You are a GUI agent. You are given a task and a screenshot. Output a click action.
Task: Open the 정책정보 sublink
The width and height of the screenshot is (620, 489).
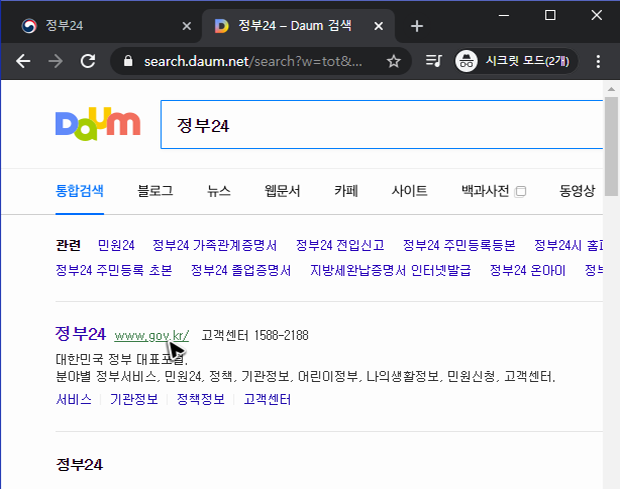(x=201, y=400)
